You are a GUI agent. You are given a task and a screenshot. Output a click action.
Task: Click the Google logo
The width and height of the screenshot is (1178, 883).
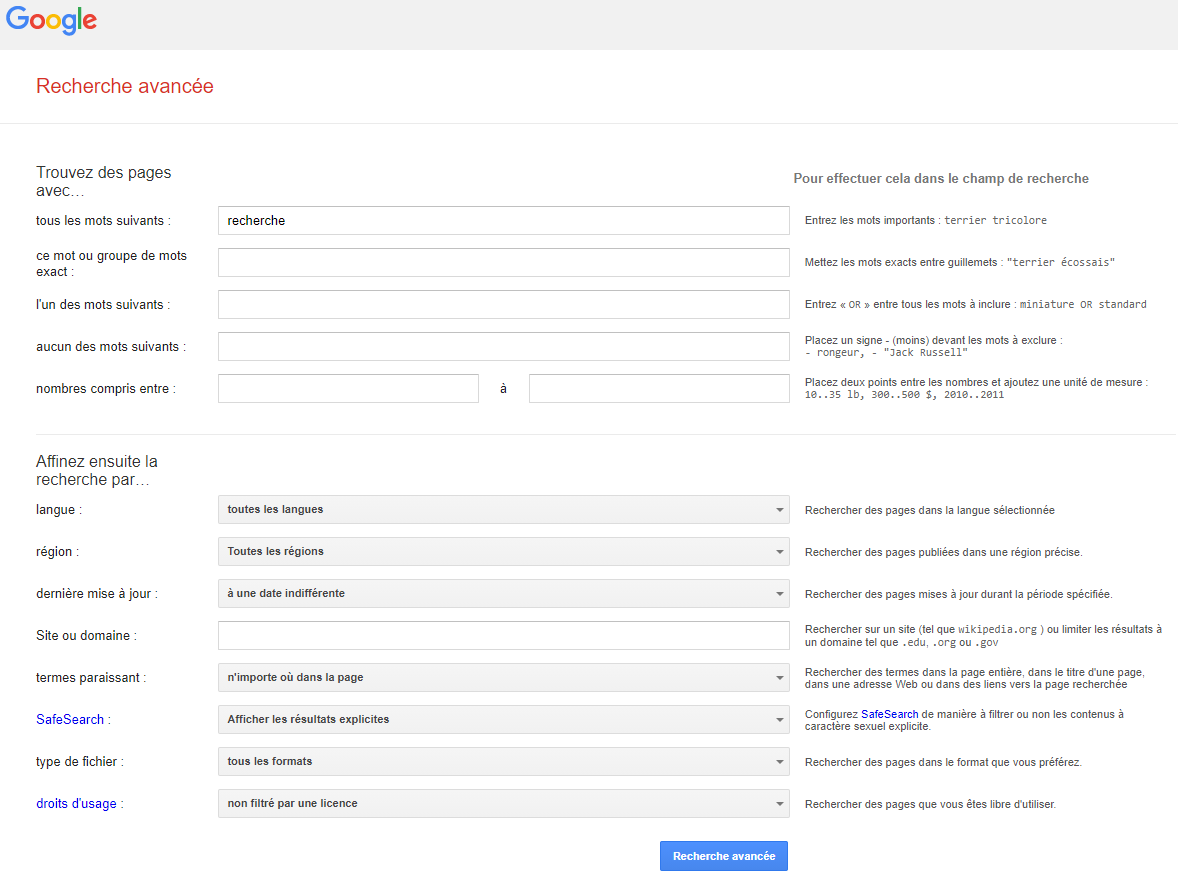pyautogui.click(x=51, y=20)
